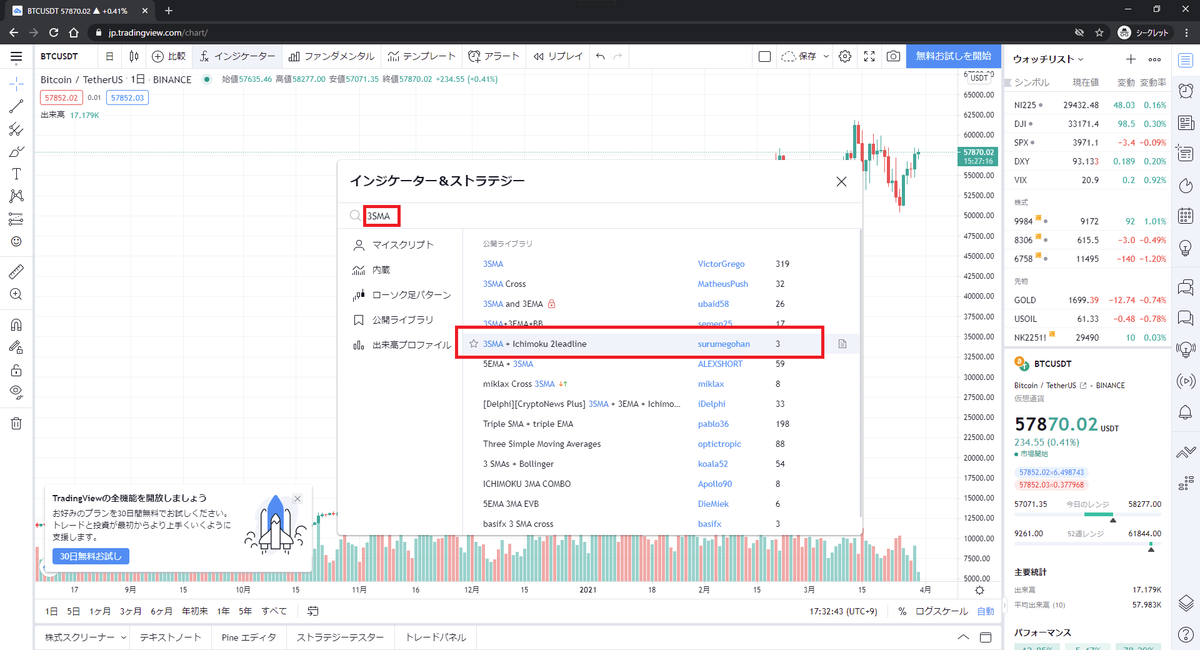Select the crosshair cursor tool

(16, 84)
